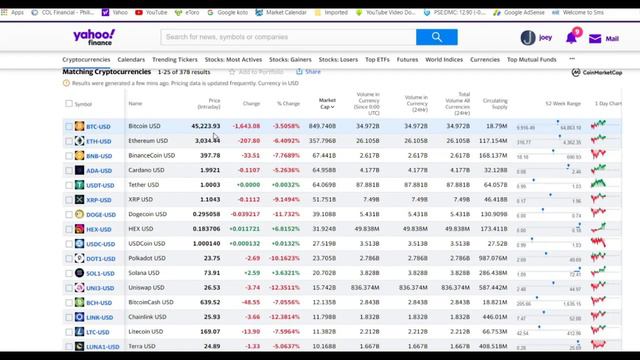Open the Top ETFs tab

377,60
